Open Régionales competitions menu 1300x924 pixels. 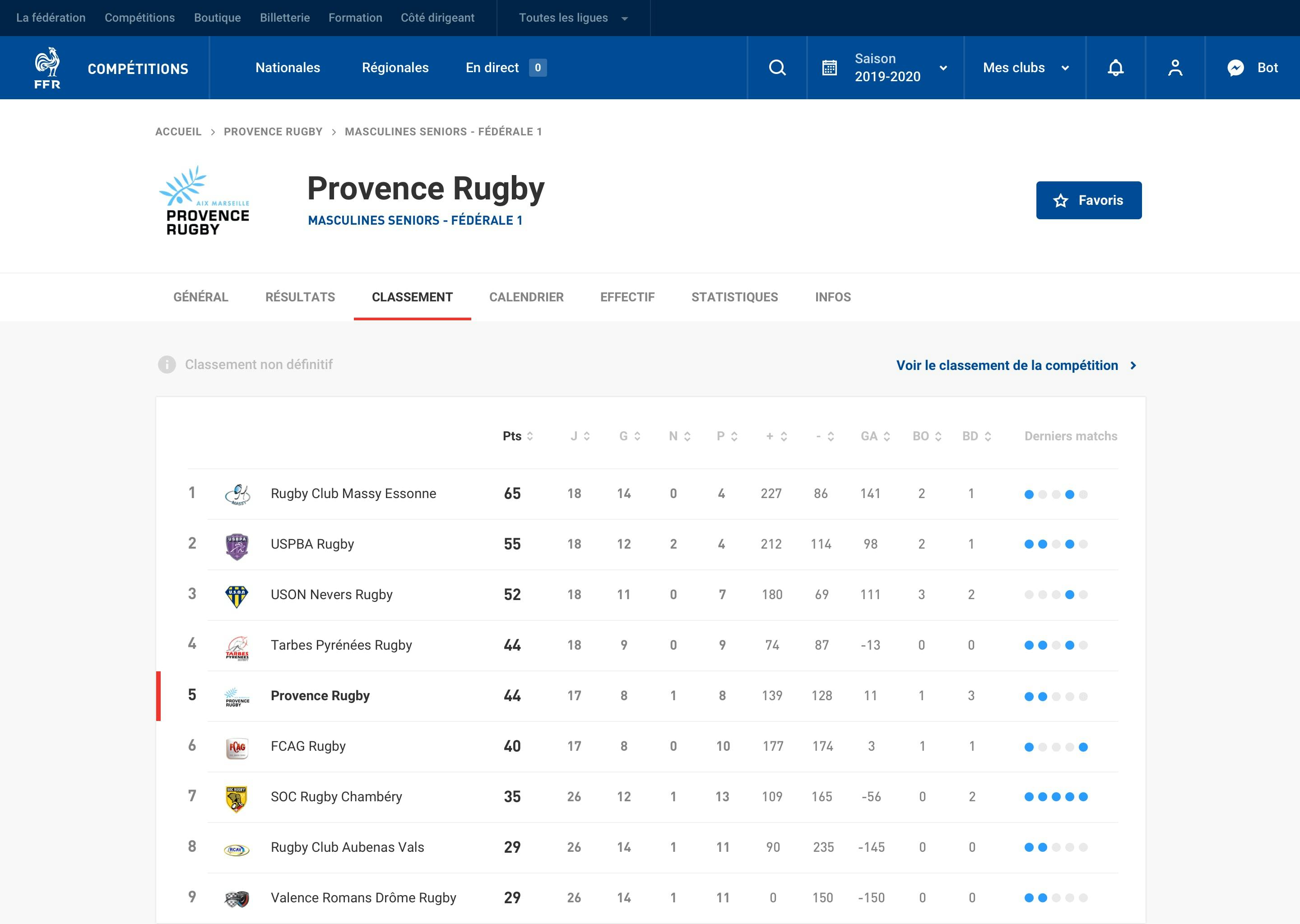point(395,68)
